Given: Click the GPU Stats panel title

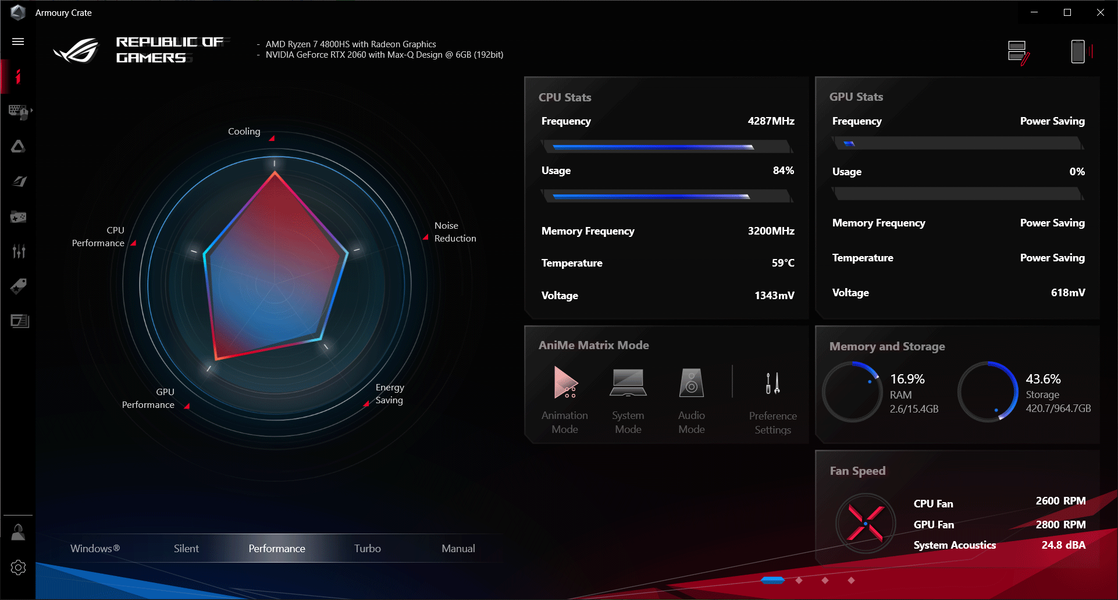Looking at the screenshot, I should coord(856,96).
